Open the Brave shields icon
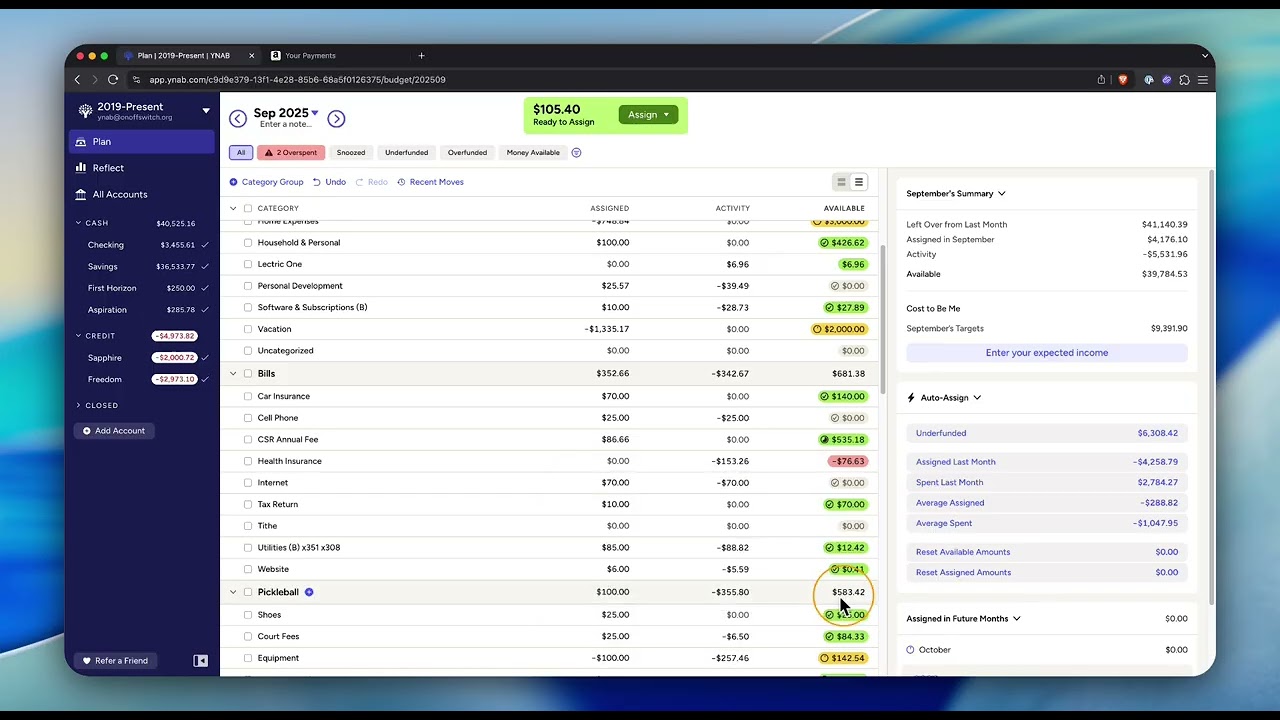The height and width of the screenshot is (720, 1280). 1123,80
